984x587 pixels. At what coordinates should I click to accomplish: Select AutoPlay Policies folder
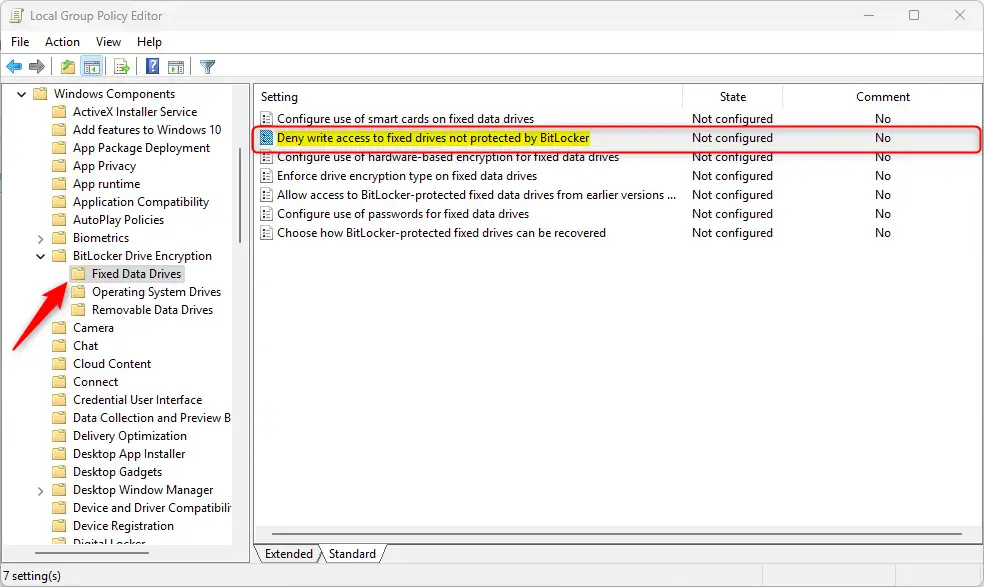118,220
